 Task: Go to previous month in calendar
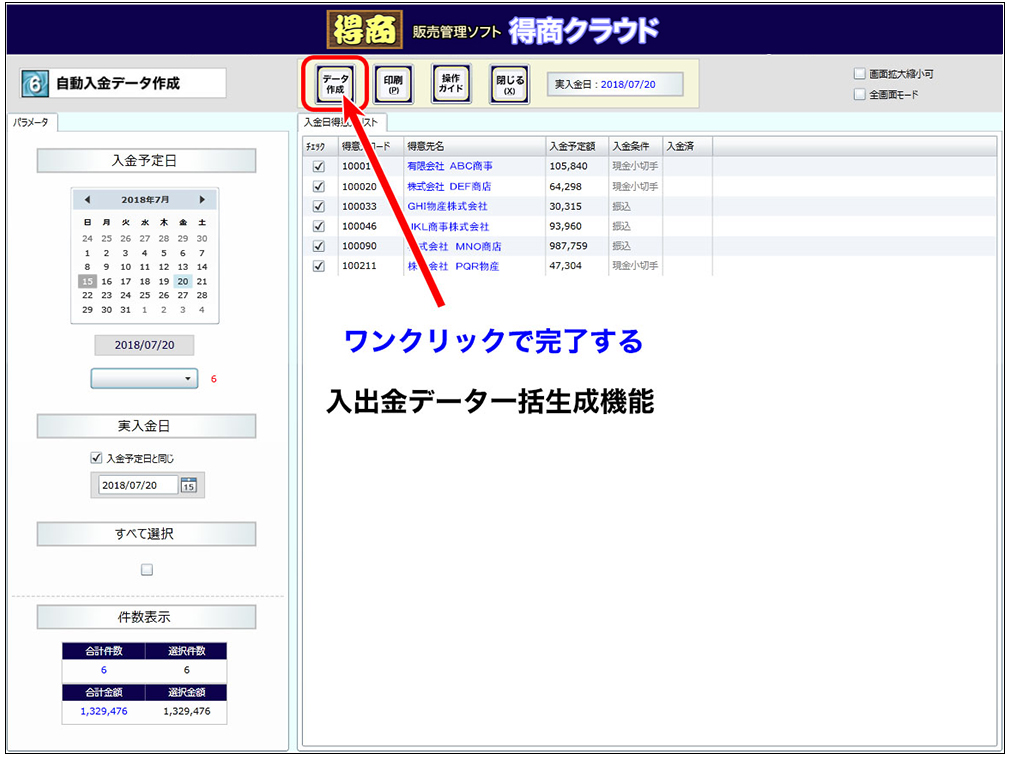(x=88, y=200)
